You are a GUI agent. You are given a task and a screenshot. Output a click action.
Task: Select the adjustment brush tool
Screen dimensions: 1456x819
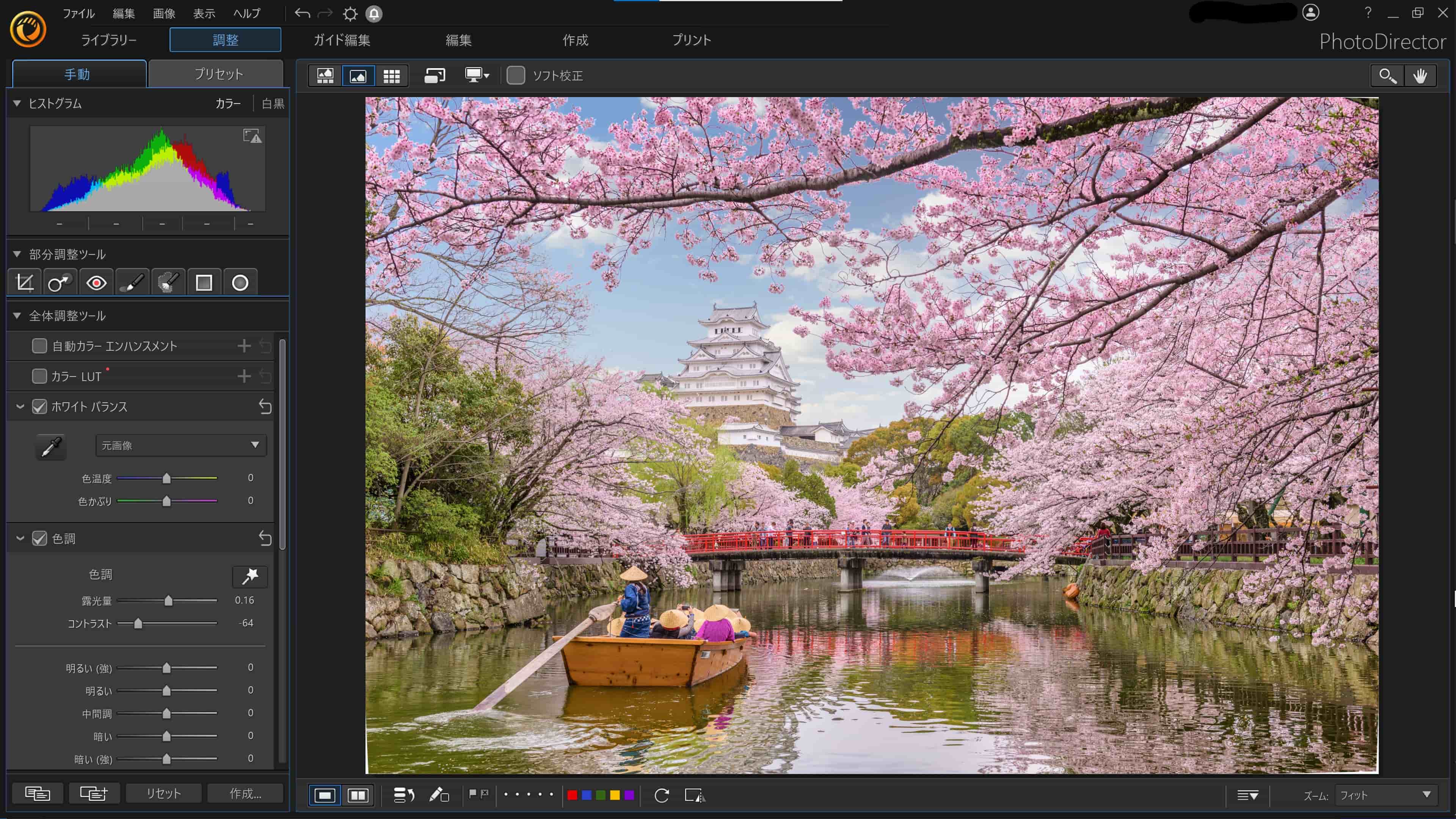(x=132, y=282)
